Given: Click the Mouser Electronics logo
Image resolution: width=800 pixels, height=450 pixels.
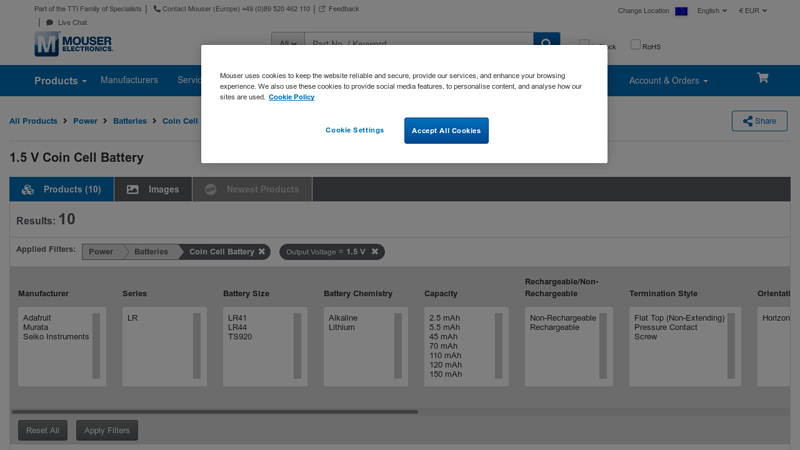Looking at the screenshot, I should click(73, 43).
